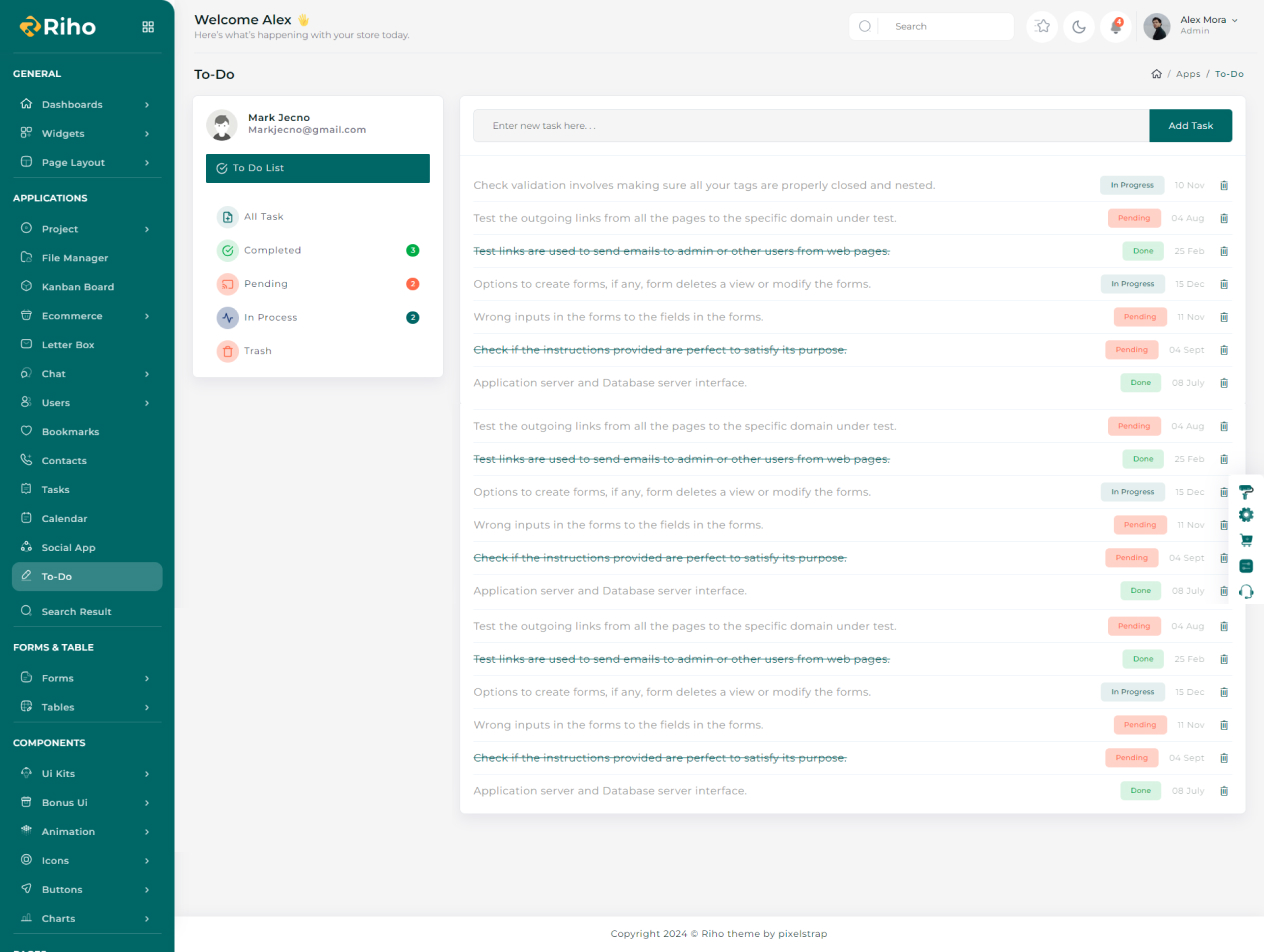This screenshot has width=1264, height=952.
Task: Toggle dark mode with moon icon
Action: pyautogui.click(x=1079, y=27)
